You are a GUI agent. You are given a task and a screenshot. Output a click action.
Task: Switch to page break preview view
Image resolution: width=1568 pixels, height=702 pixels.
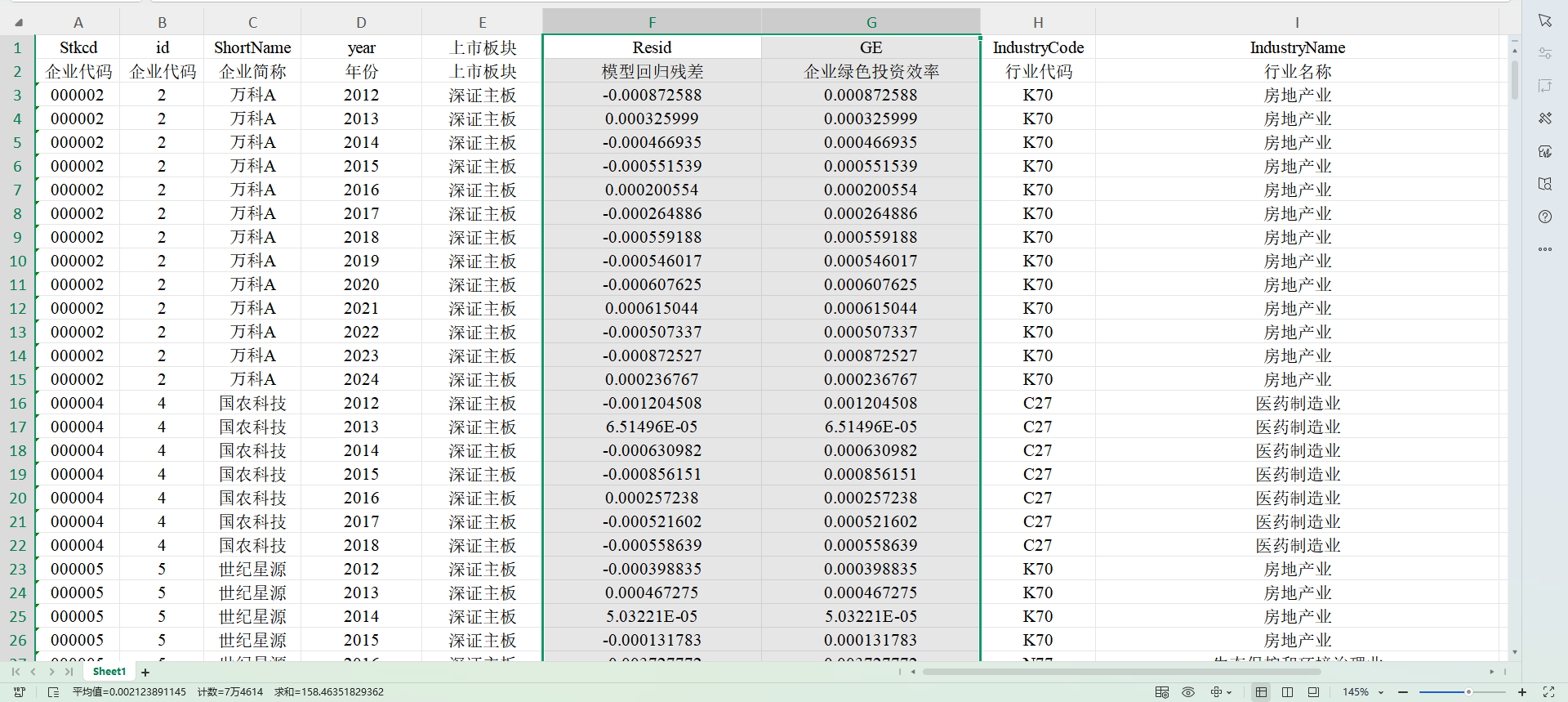point(1287,692)
